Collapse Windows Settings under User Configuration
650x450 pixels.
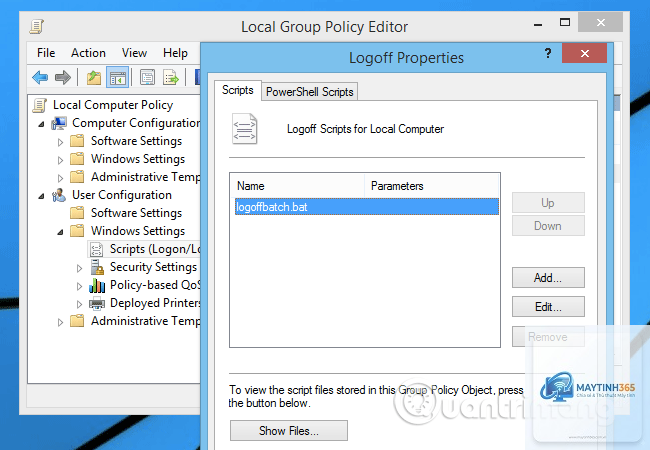pos(60,232)
